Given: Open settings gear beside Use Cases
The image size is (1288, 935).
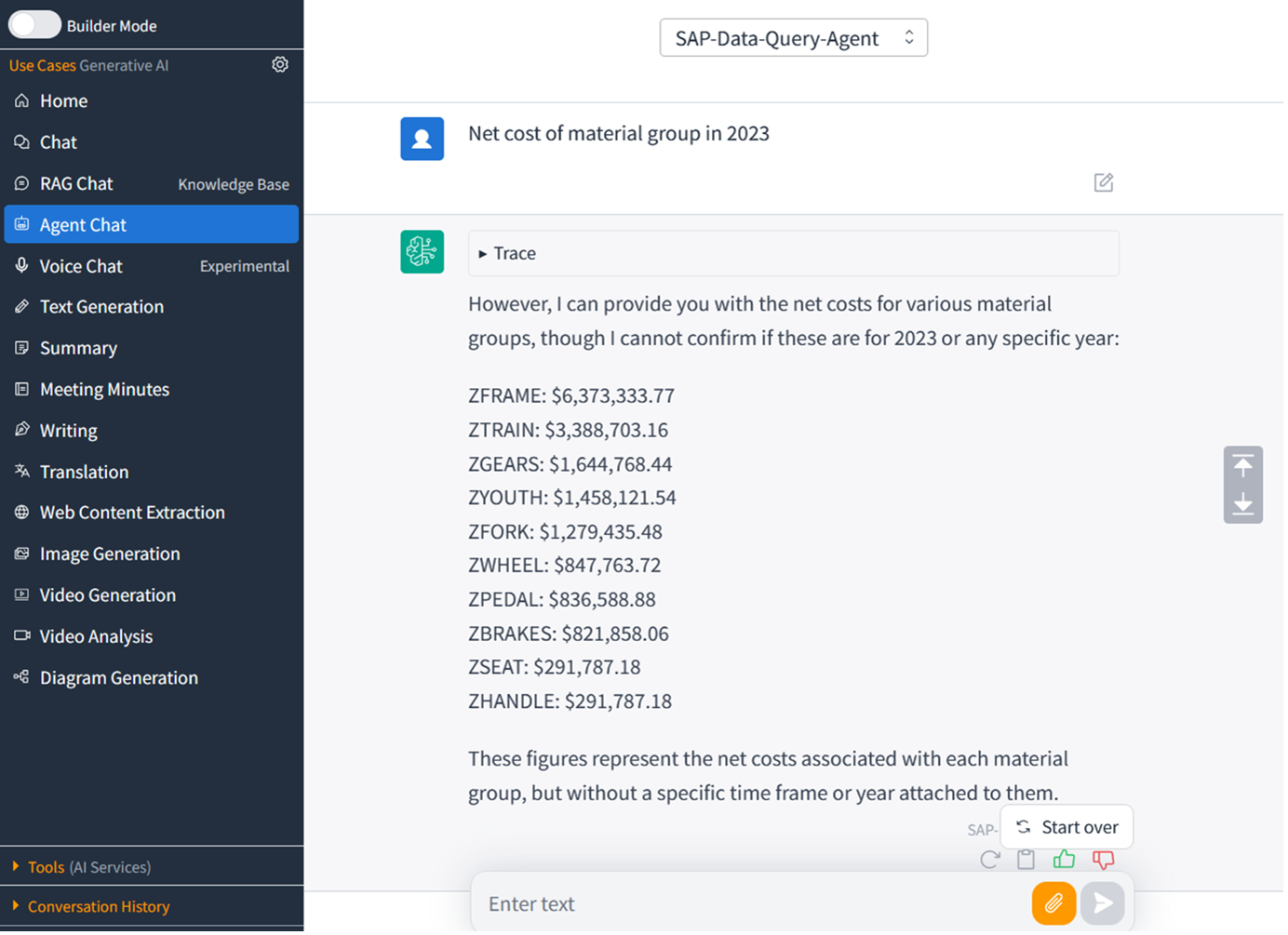Looking at the screenshot, I should [x=280, y=64].
